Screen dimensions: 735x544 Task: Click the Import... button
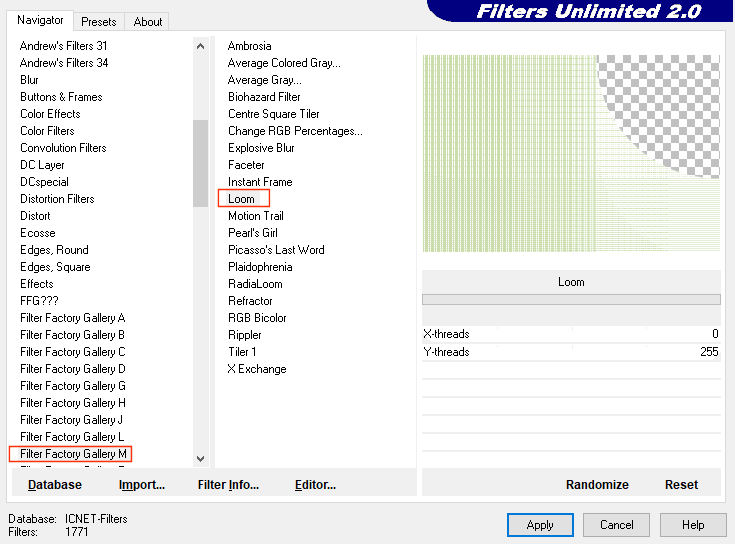tap(142, 484)
